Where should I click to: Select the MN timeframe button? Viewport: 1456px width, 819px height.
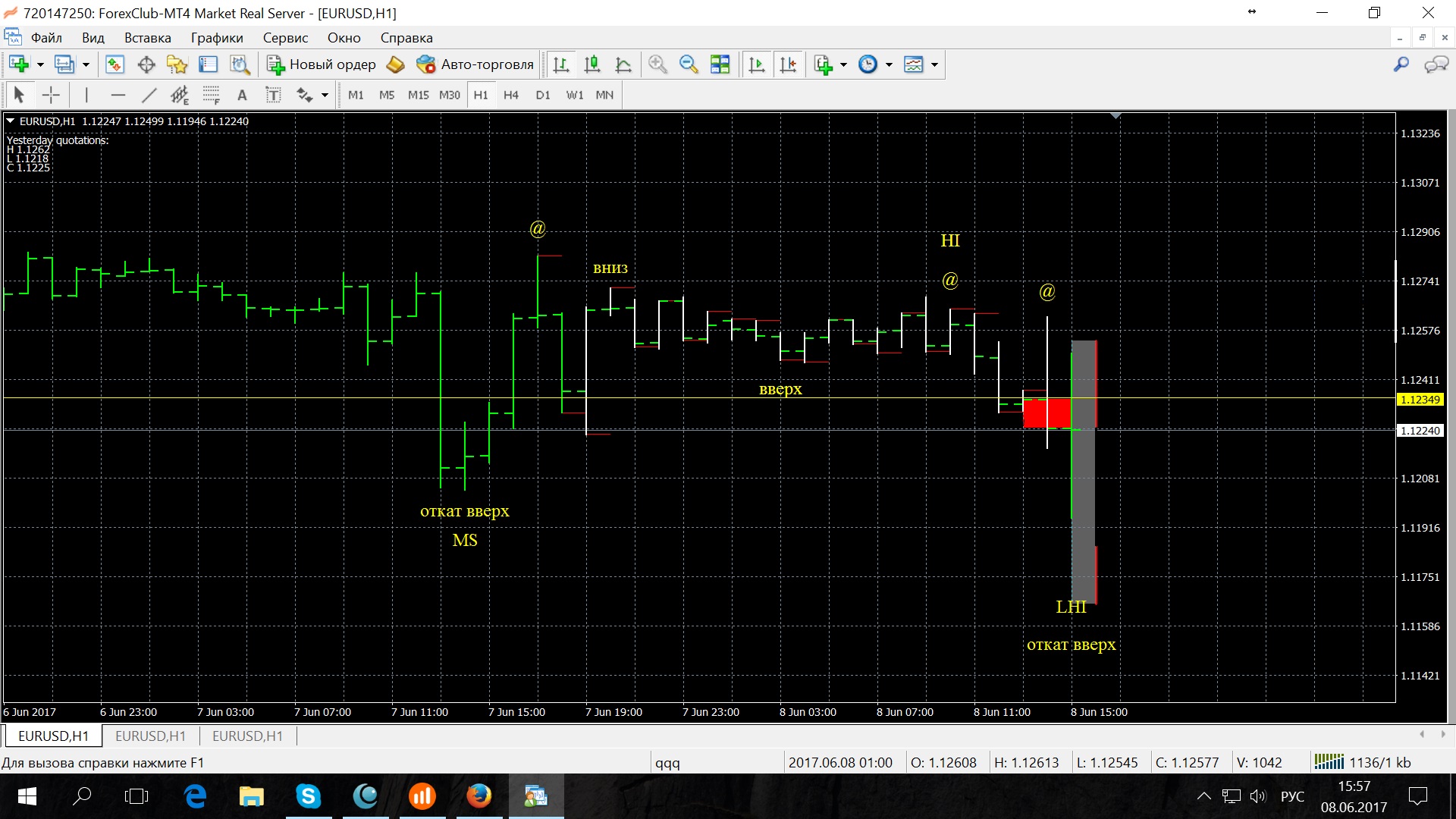coord(604,95)
